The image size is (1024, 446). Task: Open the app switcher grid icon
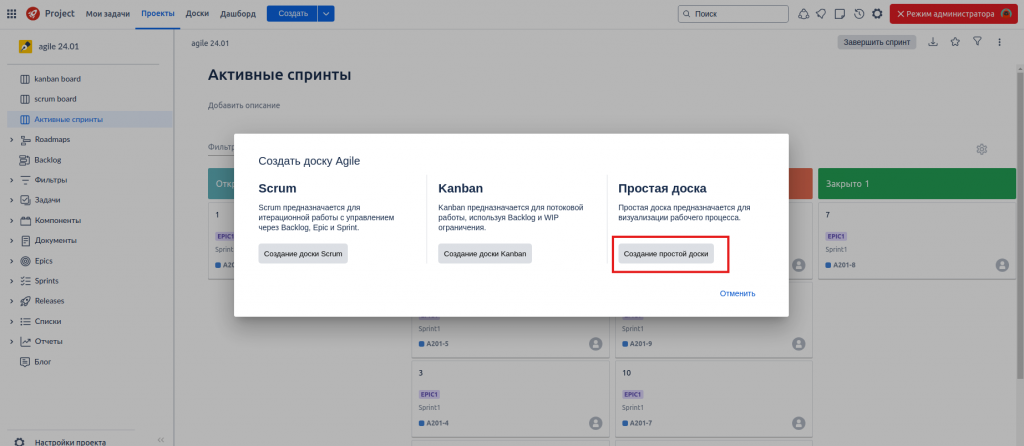pyautogui.click(x=12, y=14)
